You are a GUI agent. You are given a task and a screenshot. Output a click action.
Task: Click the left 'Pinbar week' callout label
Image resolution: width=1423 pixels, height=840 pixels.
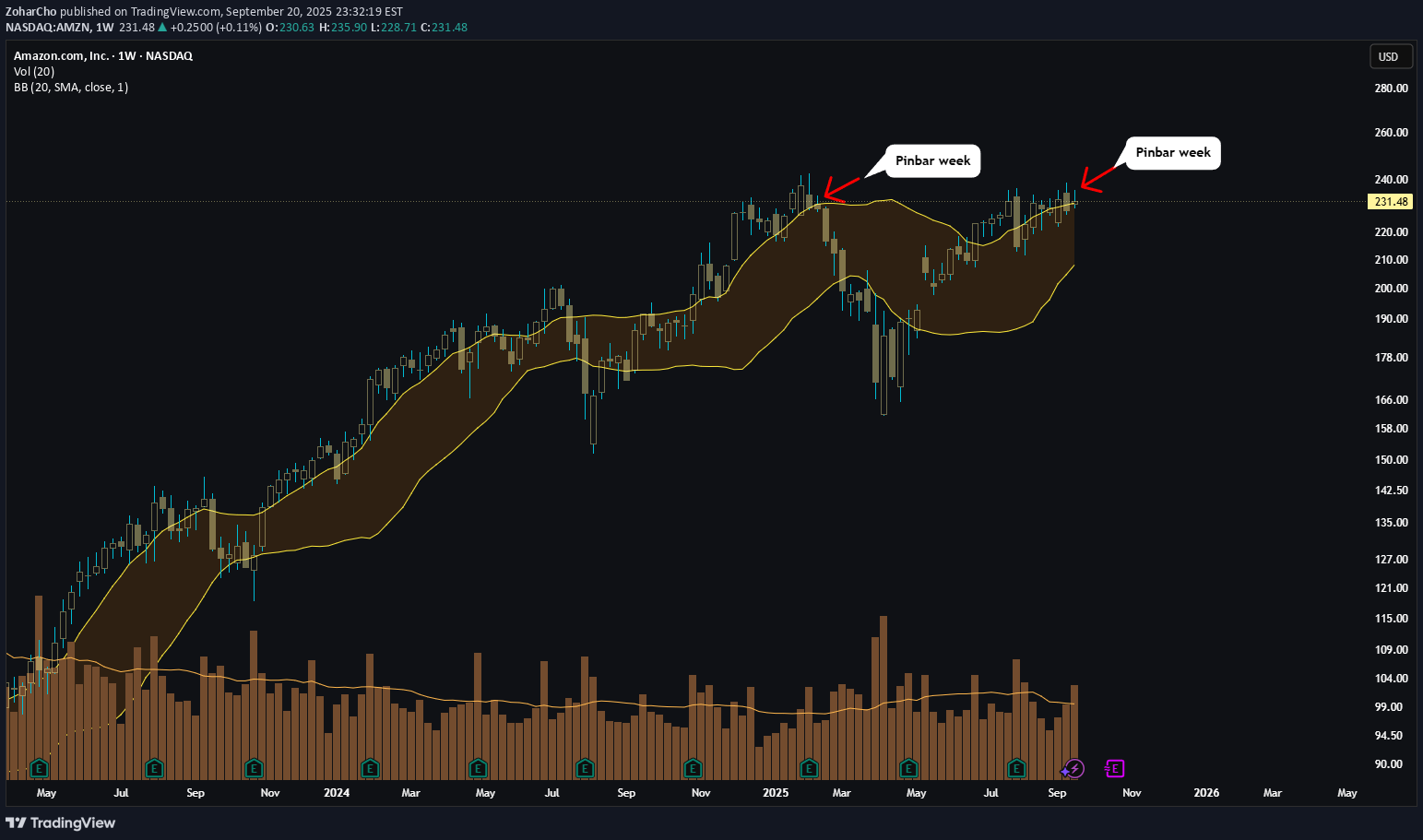[x=932, y=160]
